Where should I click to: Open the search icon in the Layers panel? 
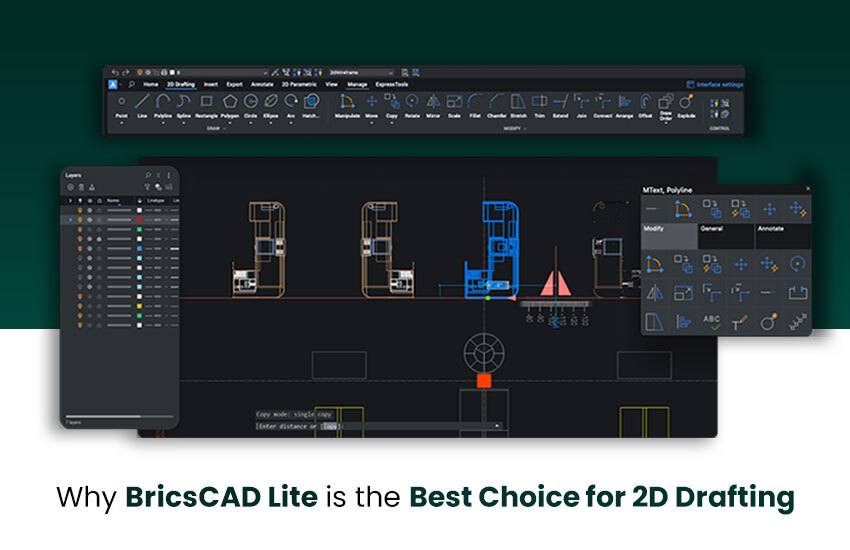click(x=148, y=175)
